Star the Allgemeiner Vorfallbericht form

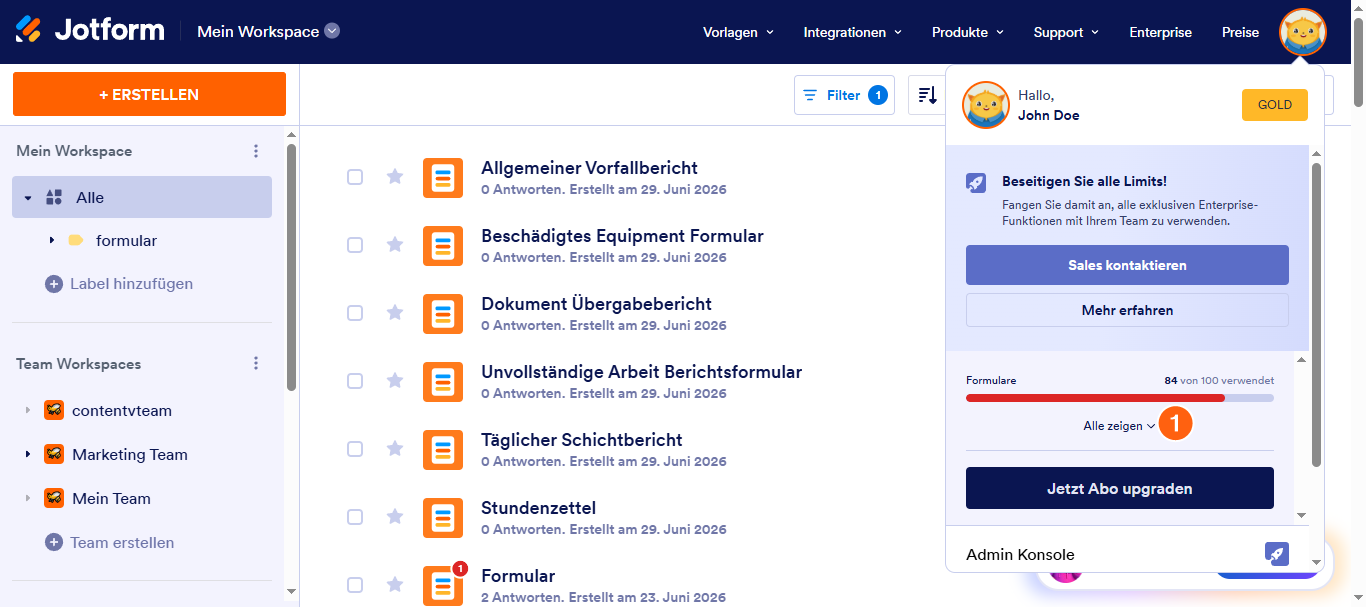click(x=395, y=177)
